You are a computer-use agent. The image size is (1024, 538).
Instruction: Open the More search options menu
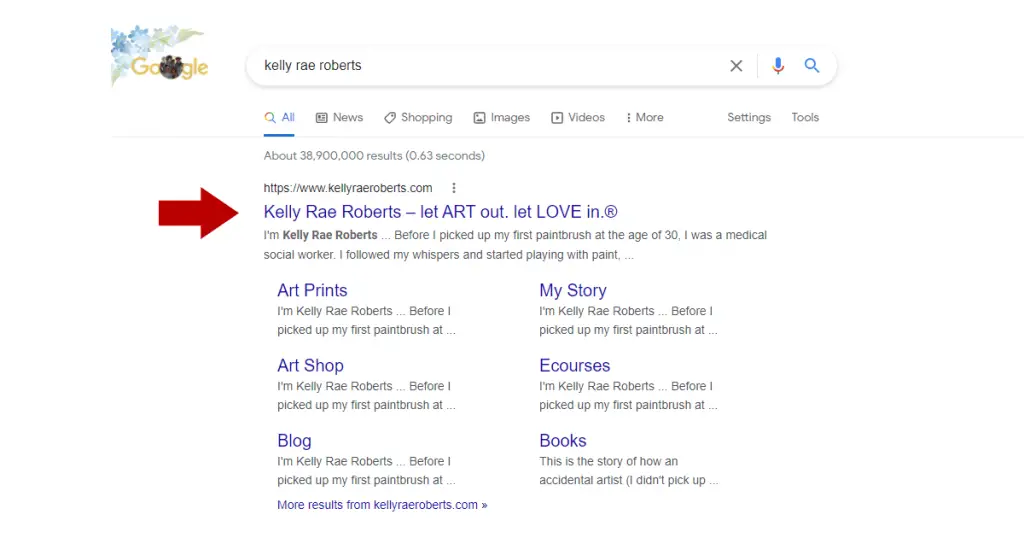[645, 118]
